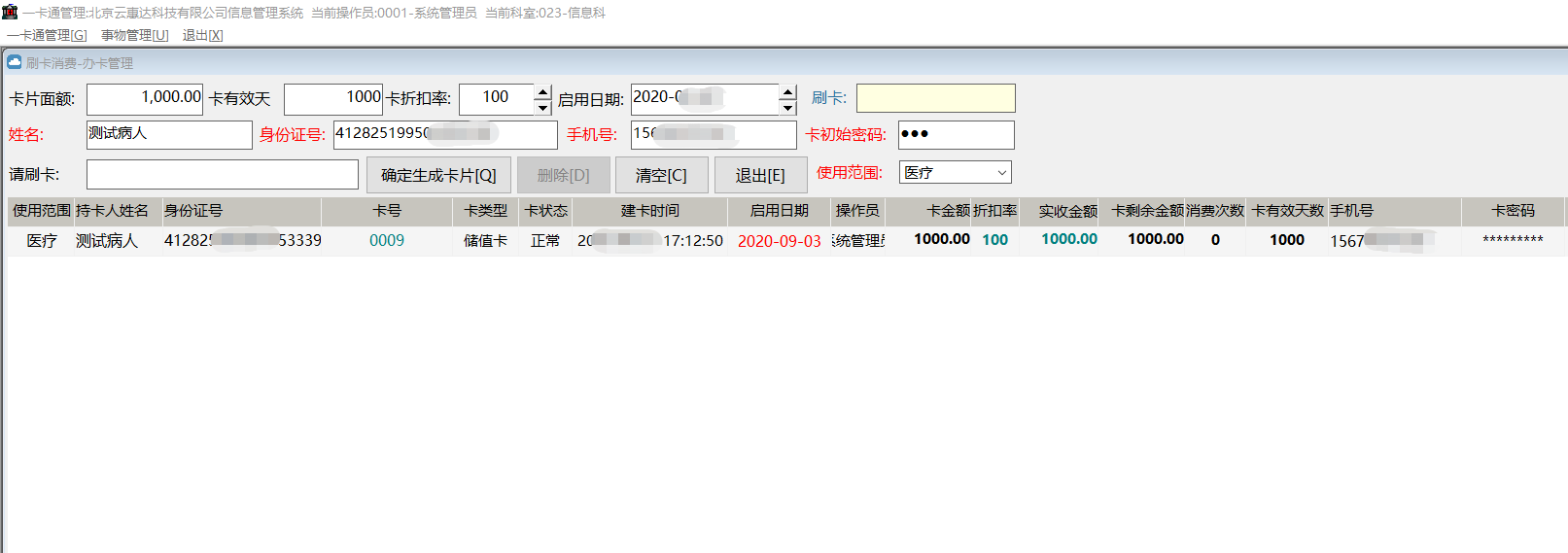This screenshot has width=1568, height=553.
Task: Open the 事物管理[U] menu
Action: pos(134,35)
